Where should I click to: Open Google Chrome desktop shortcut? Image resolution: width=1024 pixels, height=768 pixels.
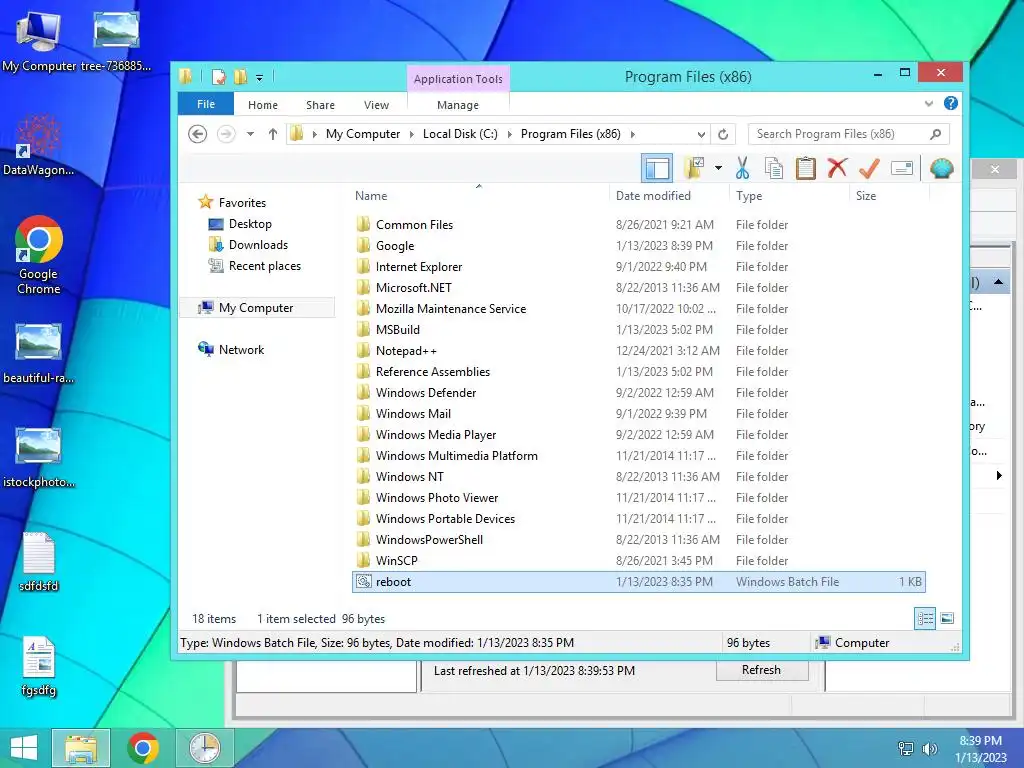[x=39, y=255]
